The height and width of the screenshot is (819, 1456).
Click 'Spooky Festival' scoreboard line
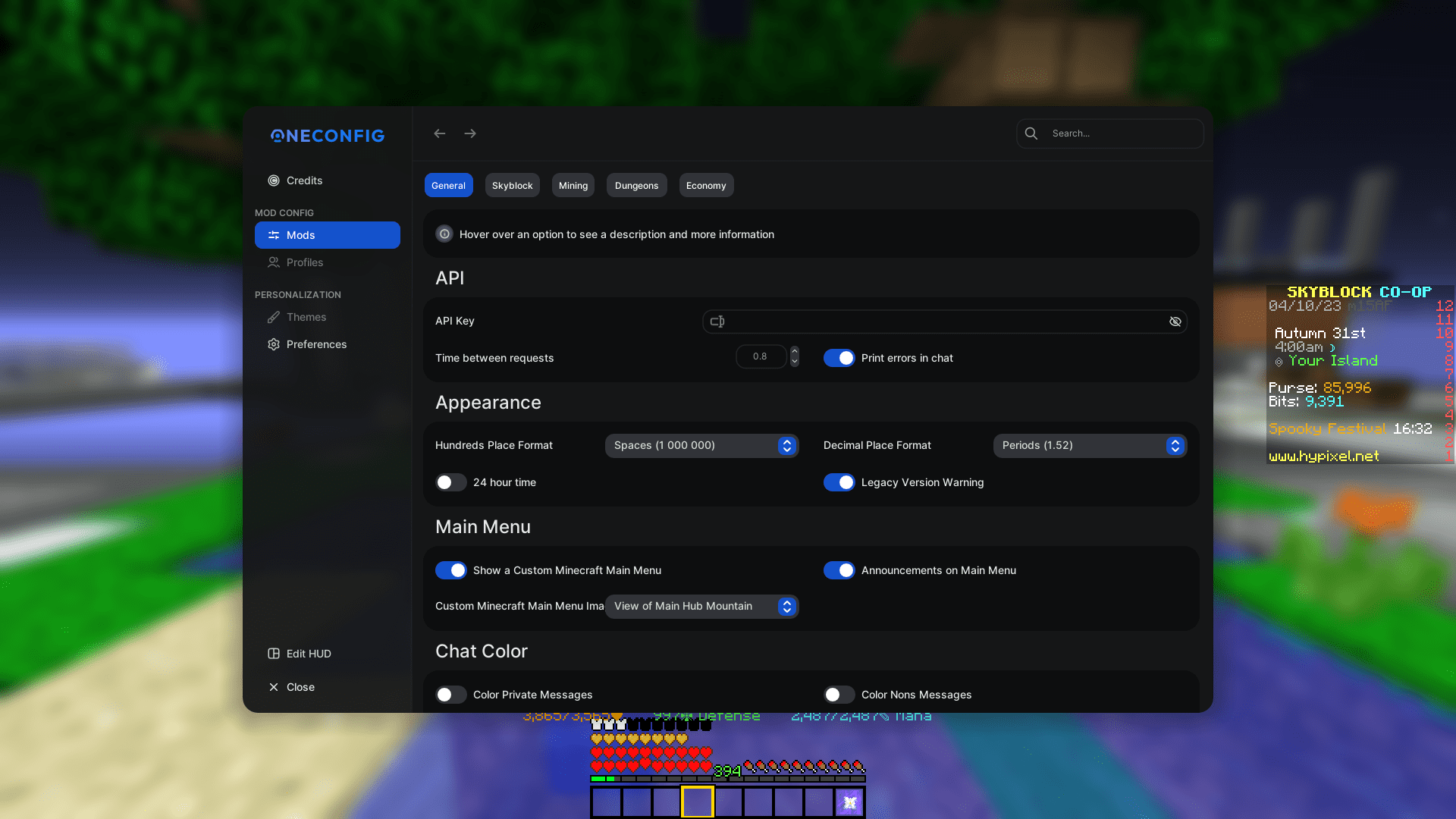pos(1327,428)
